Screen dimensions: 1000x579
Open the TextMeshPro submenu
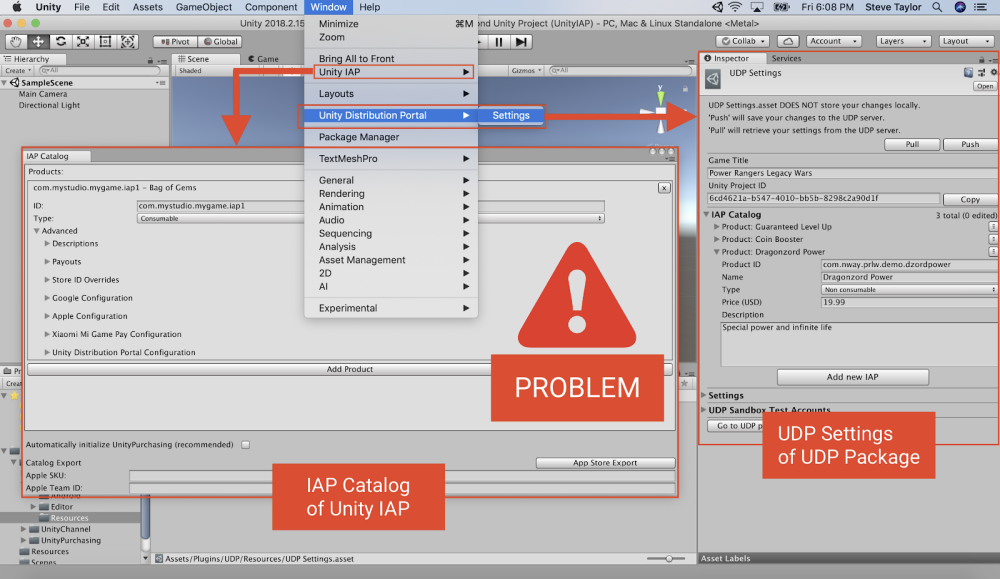pos(391,159)
